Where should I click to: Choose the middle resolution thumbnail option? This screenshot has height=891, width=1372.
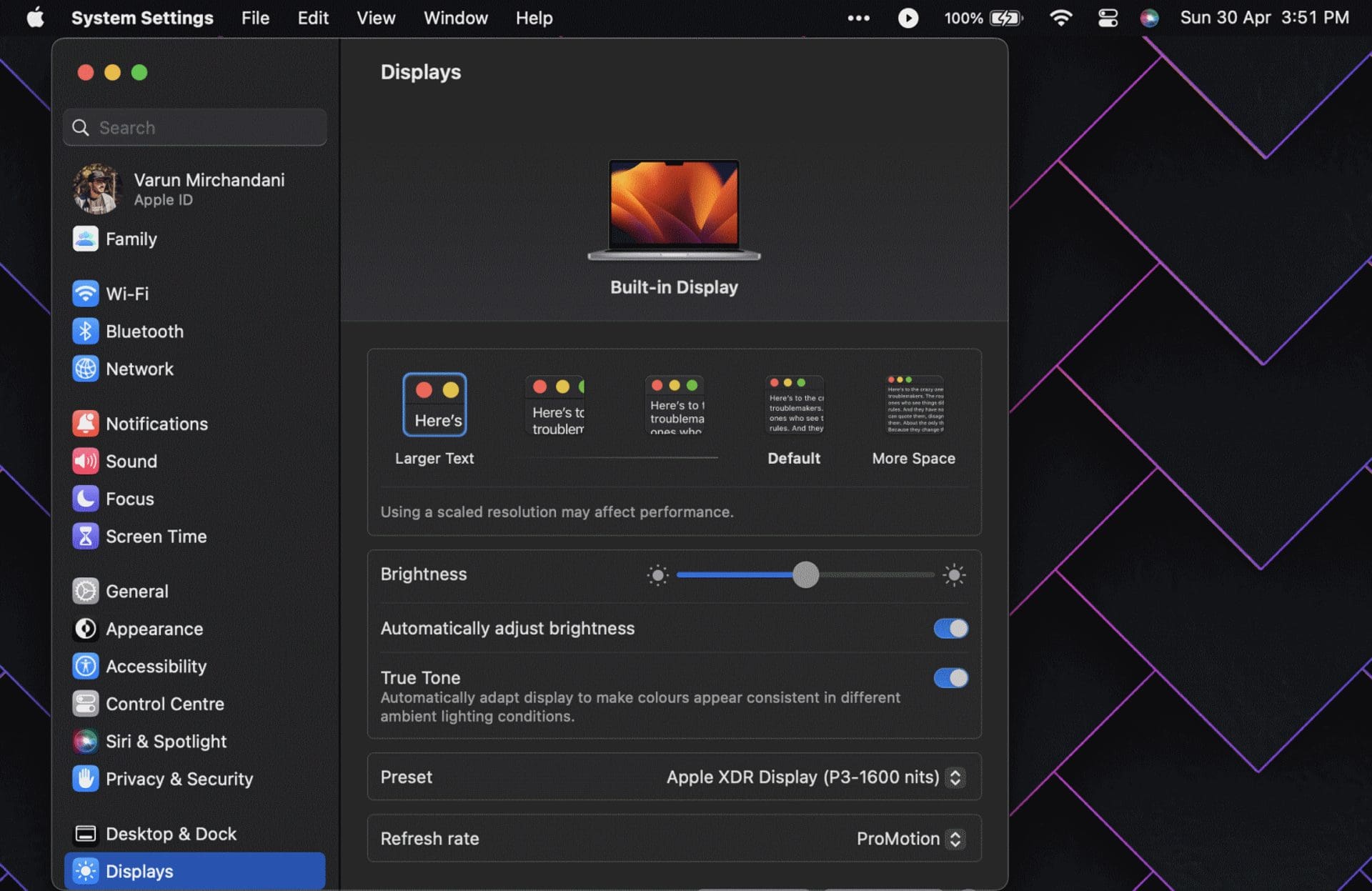[675, 405]
